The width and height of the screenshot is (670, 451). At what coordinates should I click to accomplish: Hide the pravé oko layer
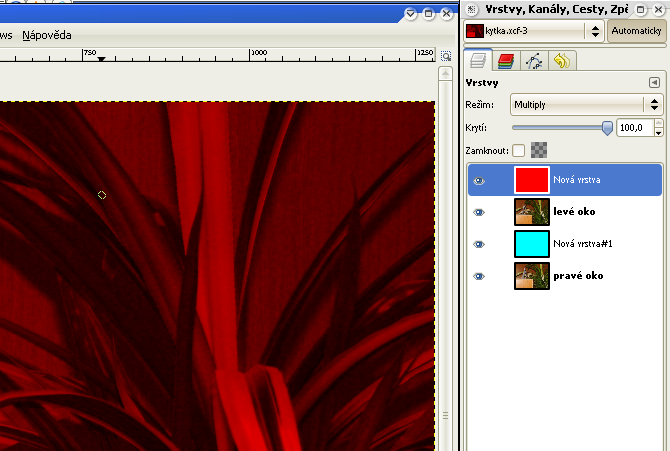point(479,276)
